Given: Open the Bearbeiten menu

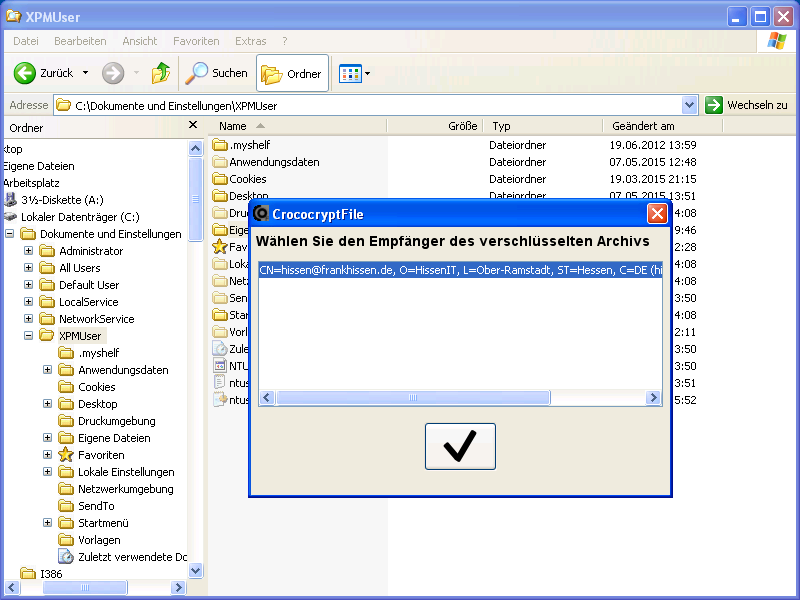Looking at the screenshot, I should click(x=80, y=41).
